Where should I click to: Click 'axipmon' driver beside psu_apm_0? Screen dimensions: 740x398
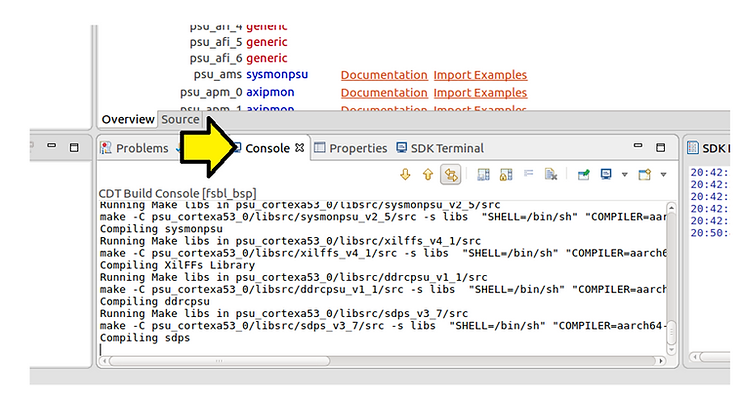tap(270, 92)
